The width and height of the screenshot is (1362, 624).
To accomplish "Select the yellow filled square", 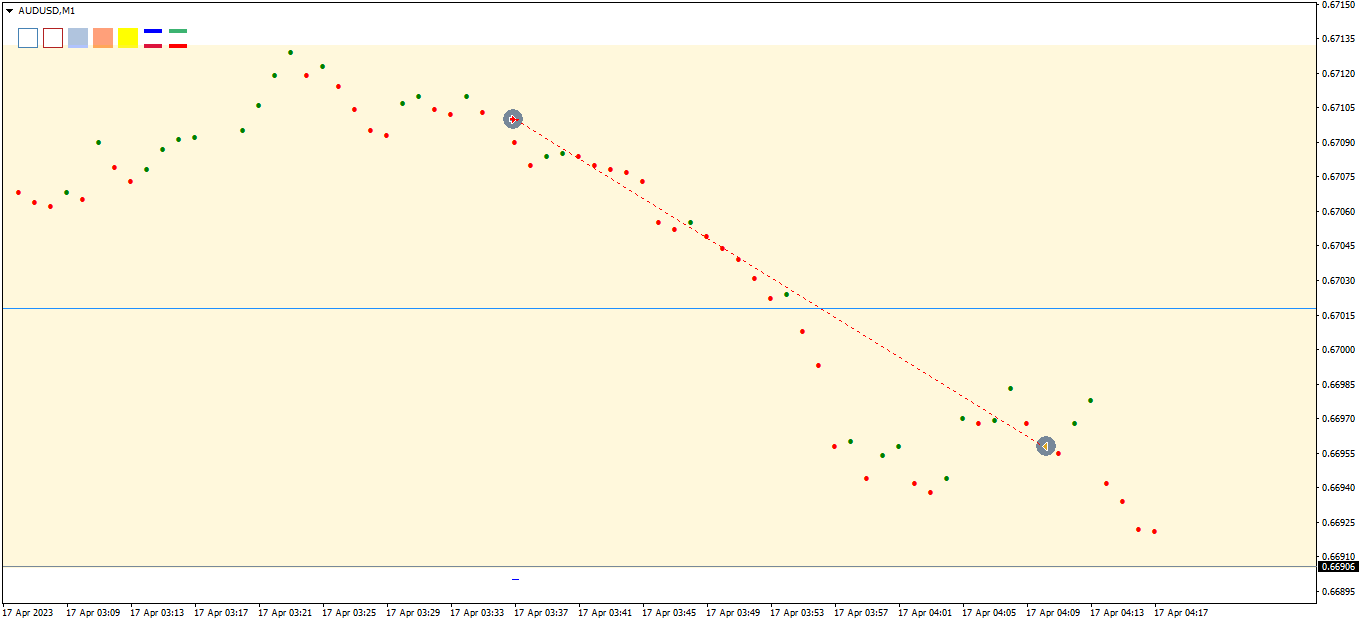I will coord(128,38).
